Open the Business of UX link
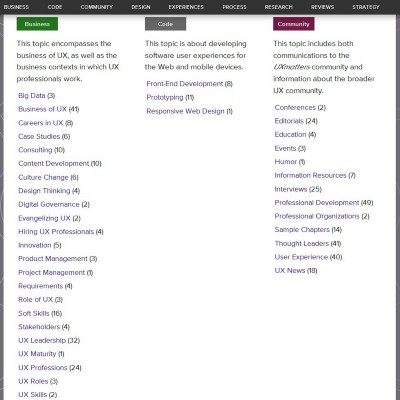 click(42, 109)
